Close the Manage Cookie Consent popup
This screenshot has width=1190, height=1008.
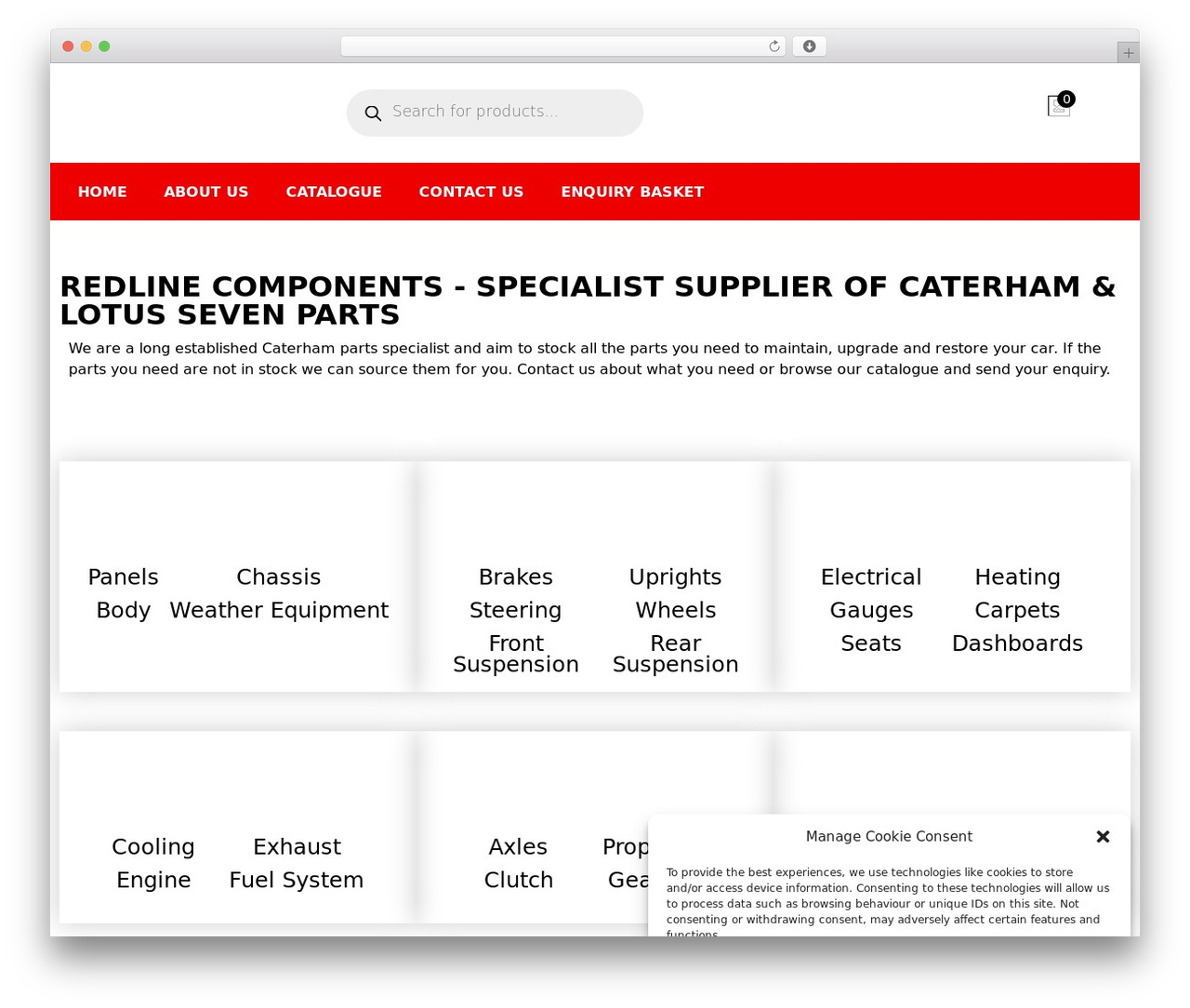pos(1103,836)
